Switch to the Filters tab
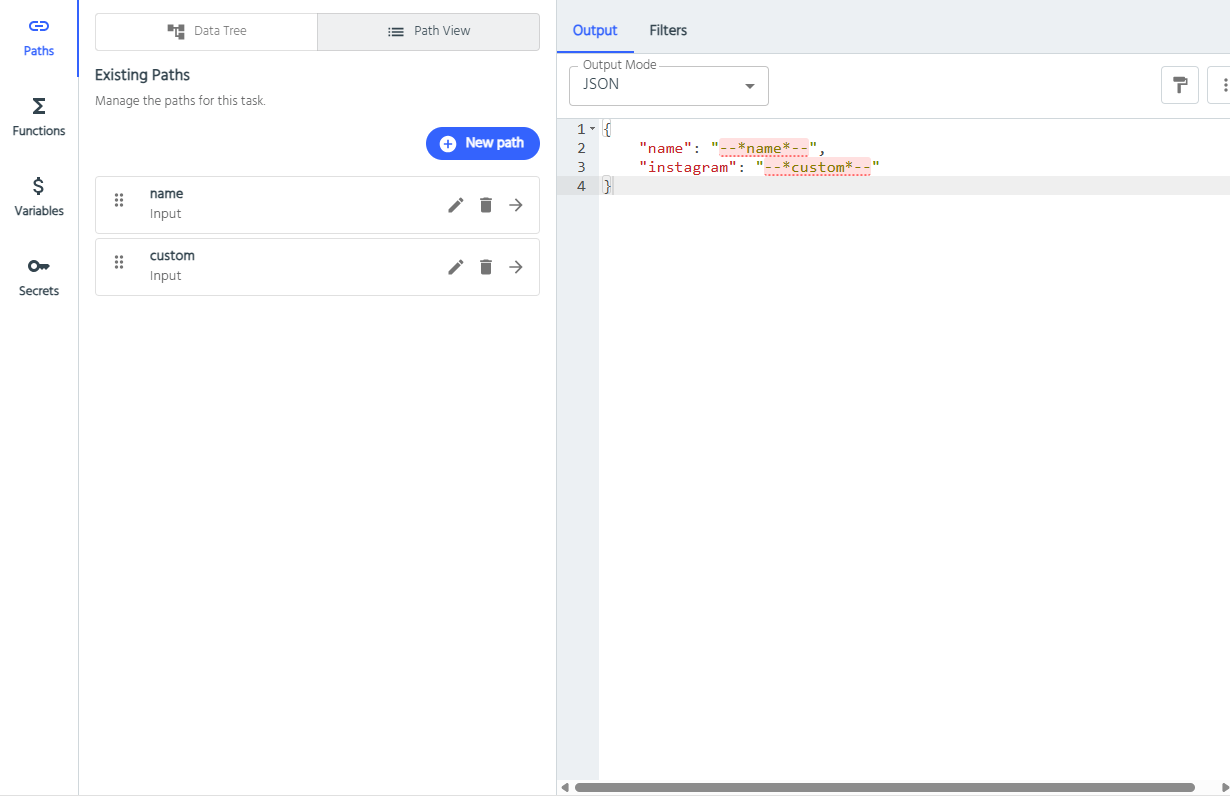 click(x=668, y=30)
